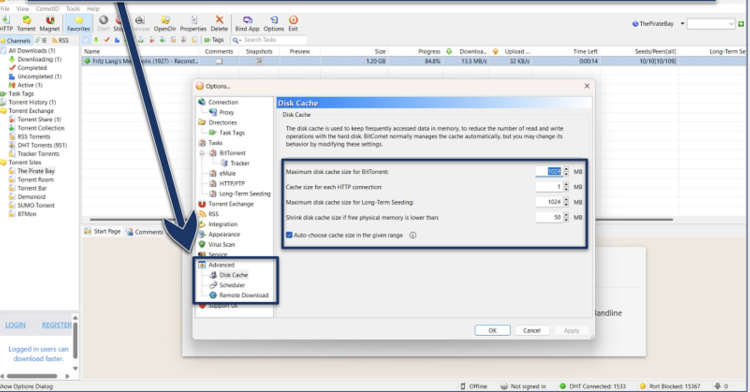Collapse the BitTorrent node in Options tree
The width and height of the screenshot is (750, 392).
202,153
